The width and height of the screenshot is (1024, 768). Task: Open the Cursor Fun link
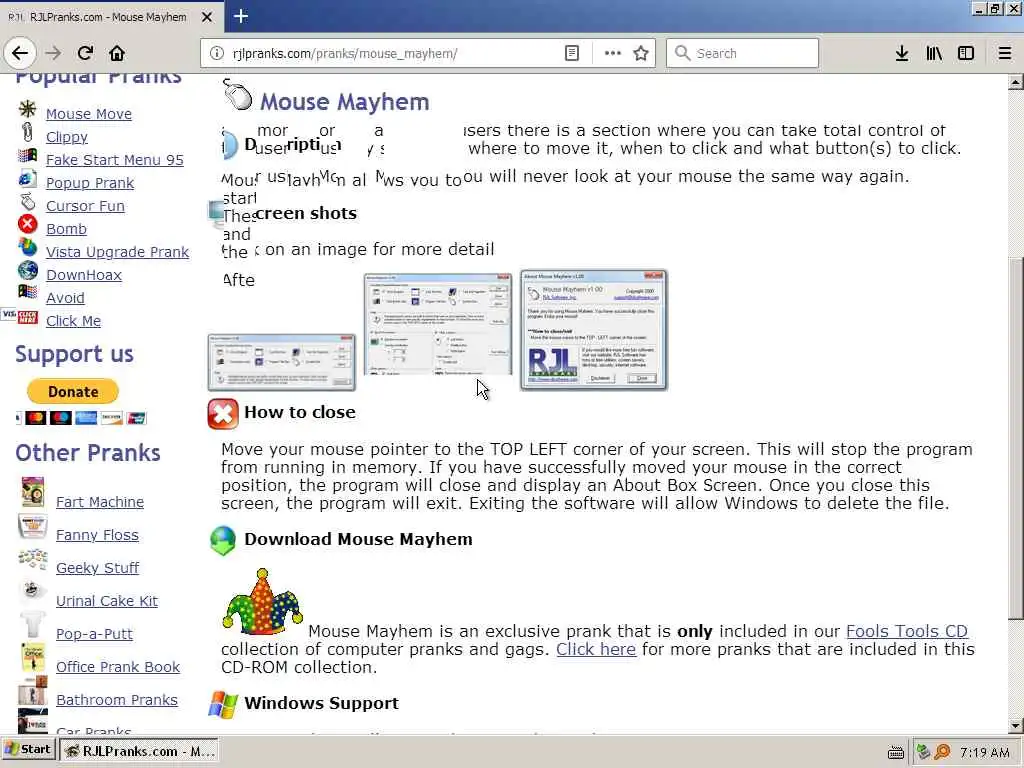(85, 206)
